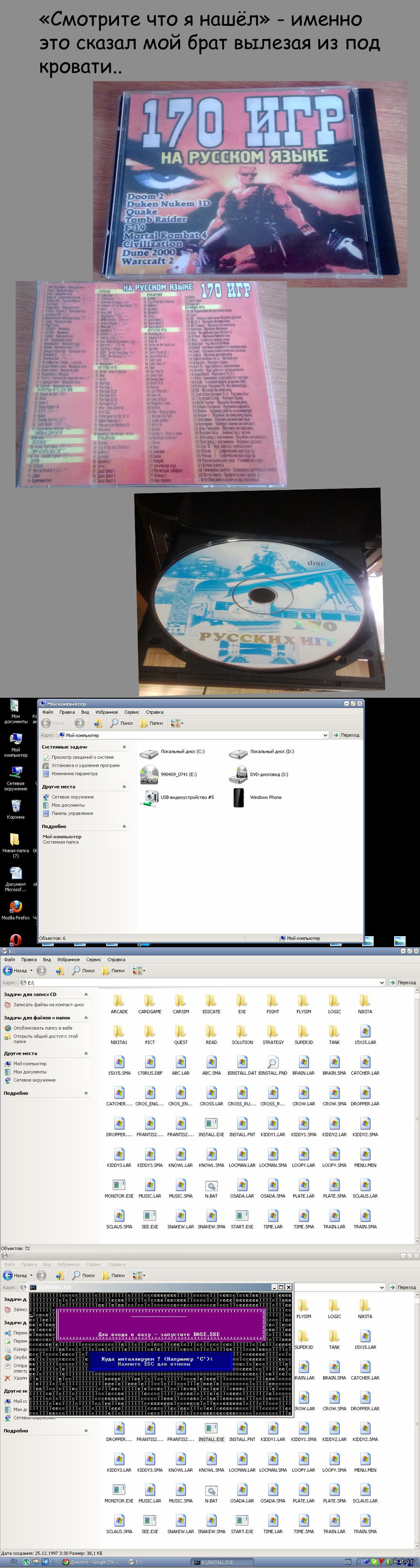
Task: Launch Mozilla Firefox from the desktop
Action: (x=16, y=908)
